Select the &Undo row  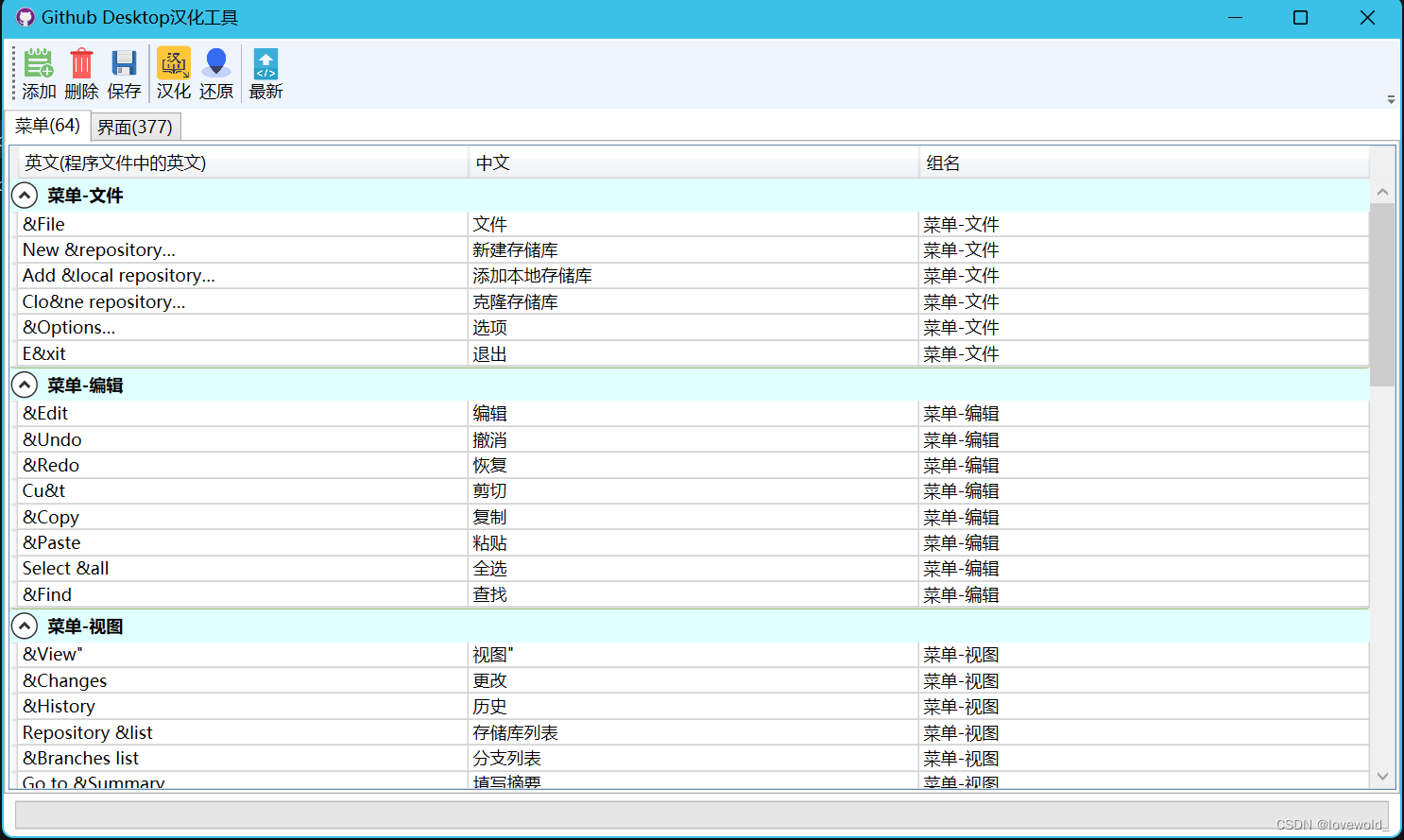693,439
